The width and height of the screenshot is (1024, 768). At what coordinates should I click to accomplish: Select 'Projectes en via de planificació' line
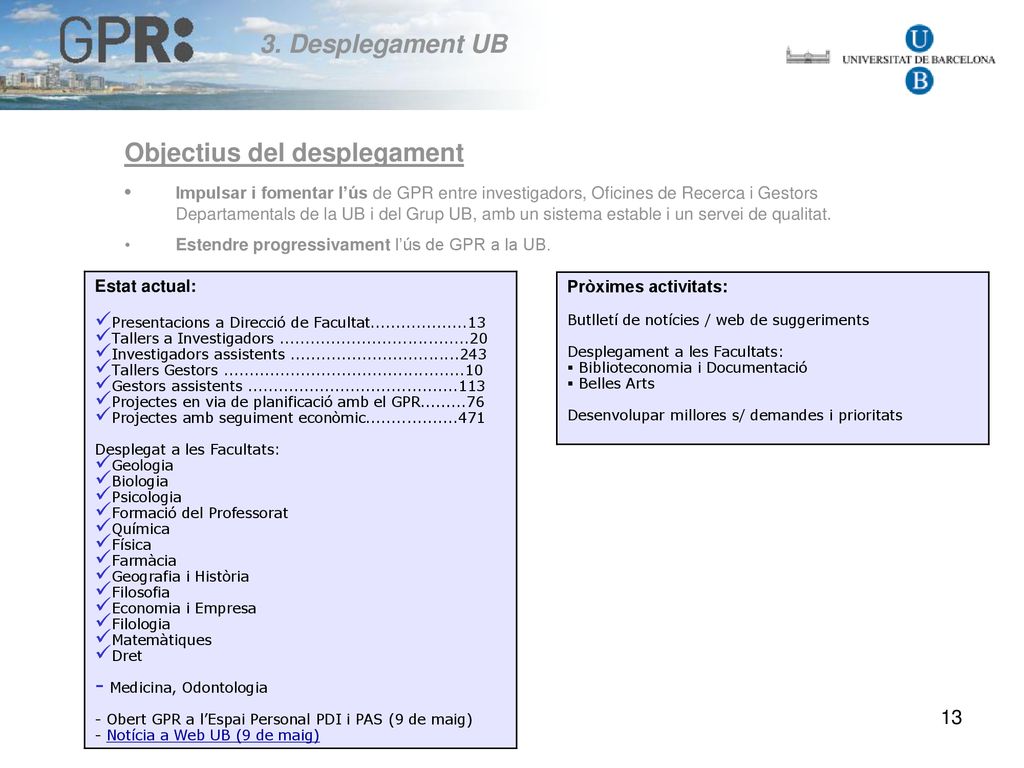[x=298, y=402]
